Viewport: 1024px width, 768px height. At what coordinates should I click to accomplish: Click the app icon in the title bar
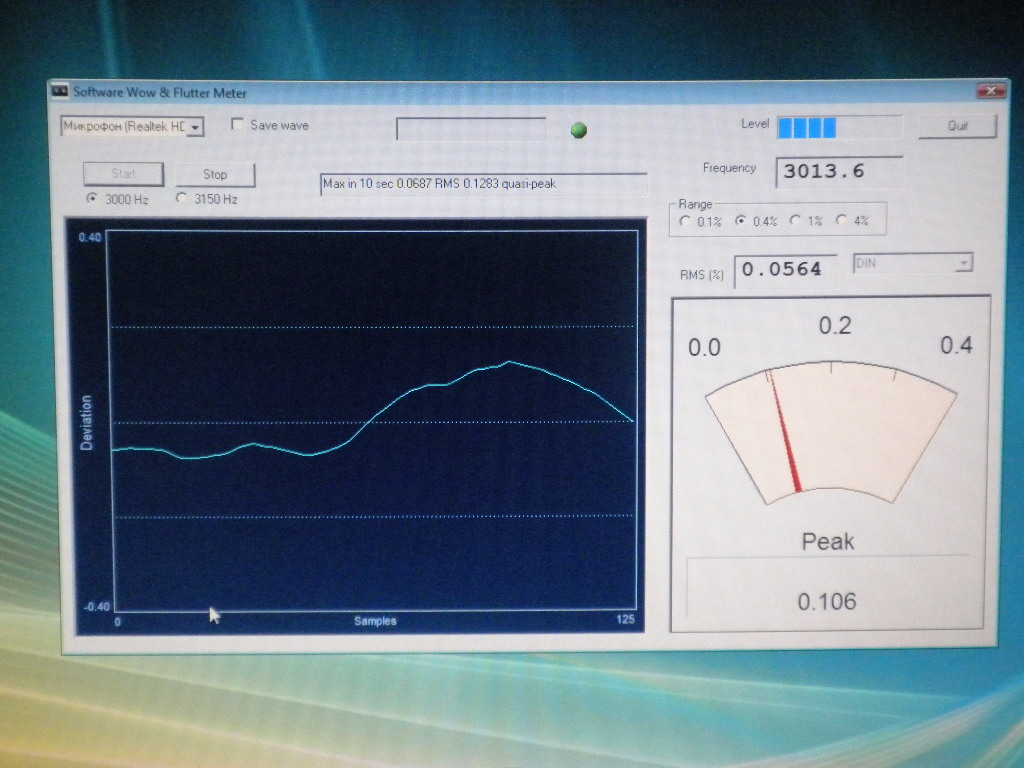59,92
